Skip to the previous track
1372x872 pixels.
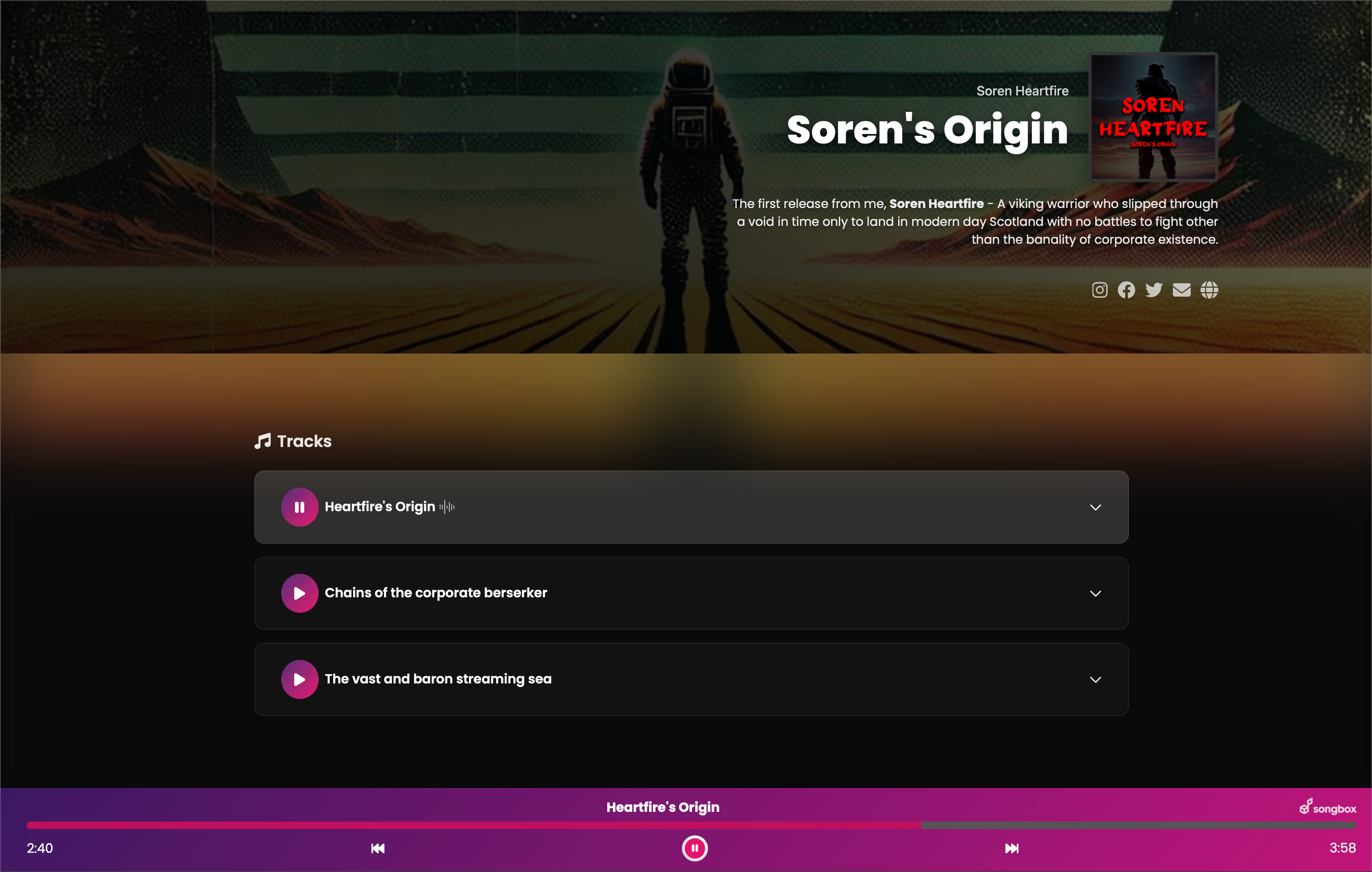378,848
